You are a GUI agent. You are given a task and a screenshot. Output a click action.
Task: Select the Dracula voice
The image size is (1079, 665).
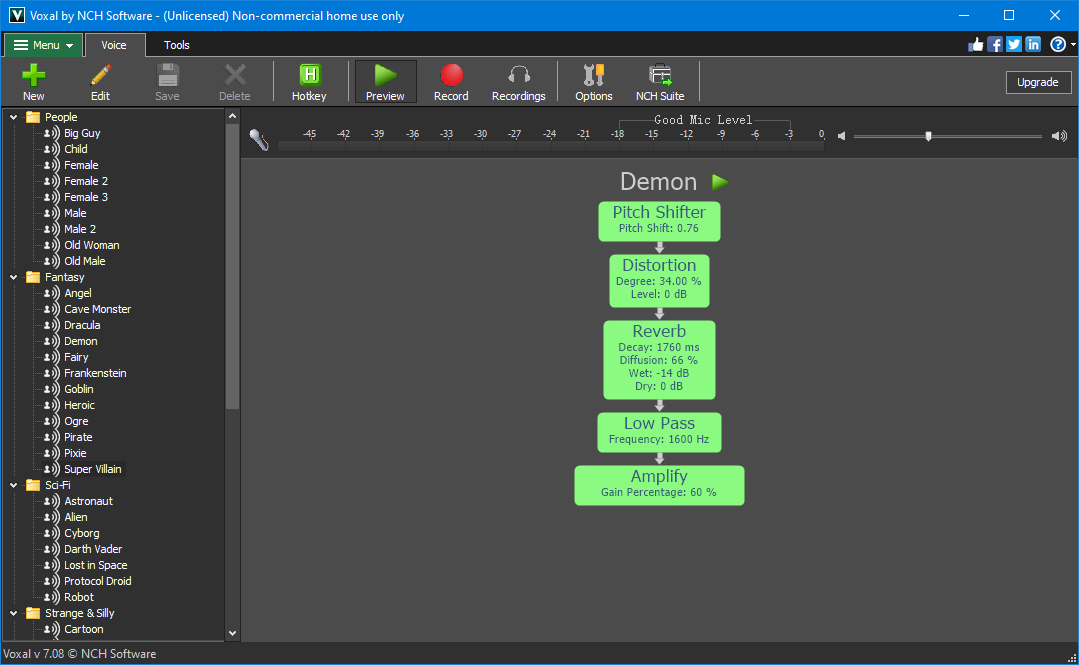coord(82,325)
